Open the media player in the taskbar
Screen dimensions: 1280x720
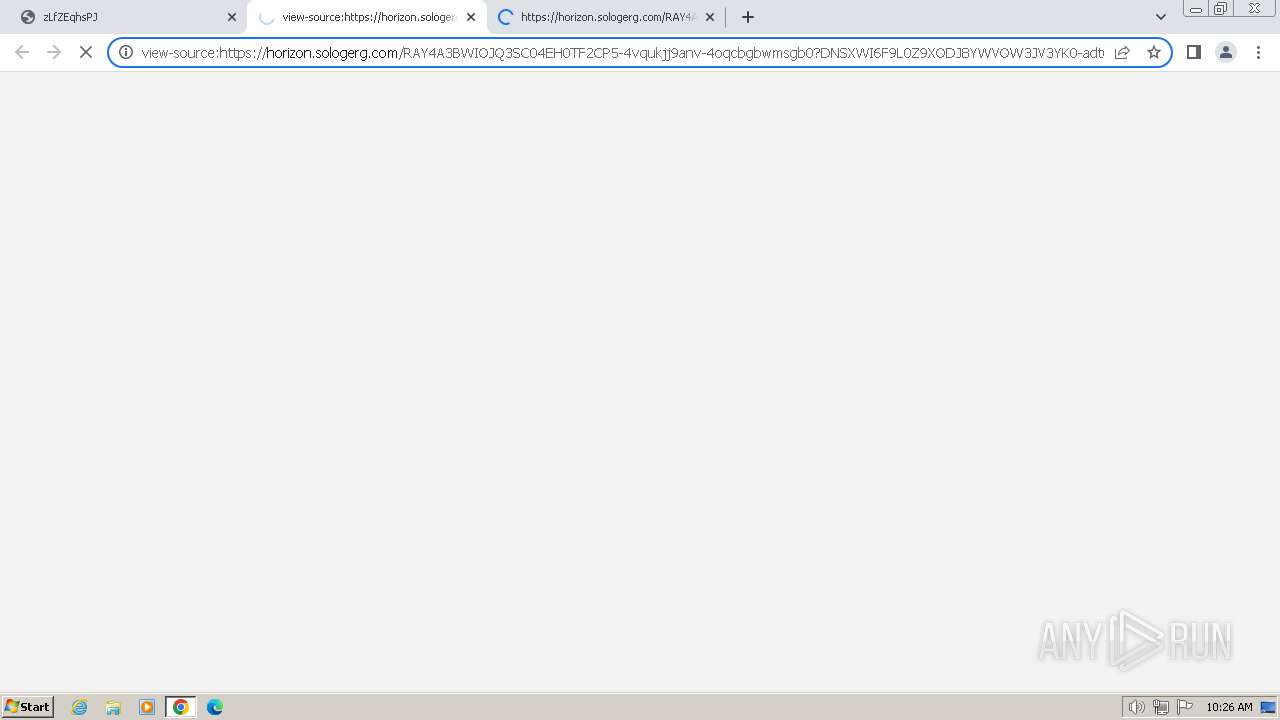pyautogui.click(x=147, y=707)
